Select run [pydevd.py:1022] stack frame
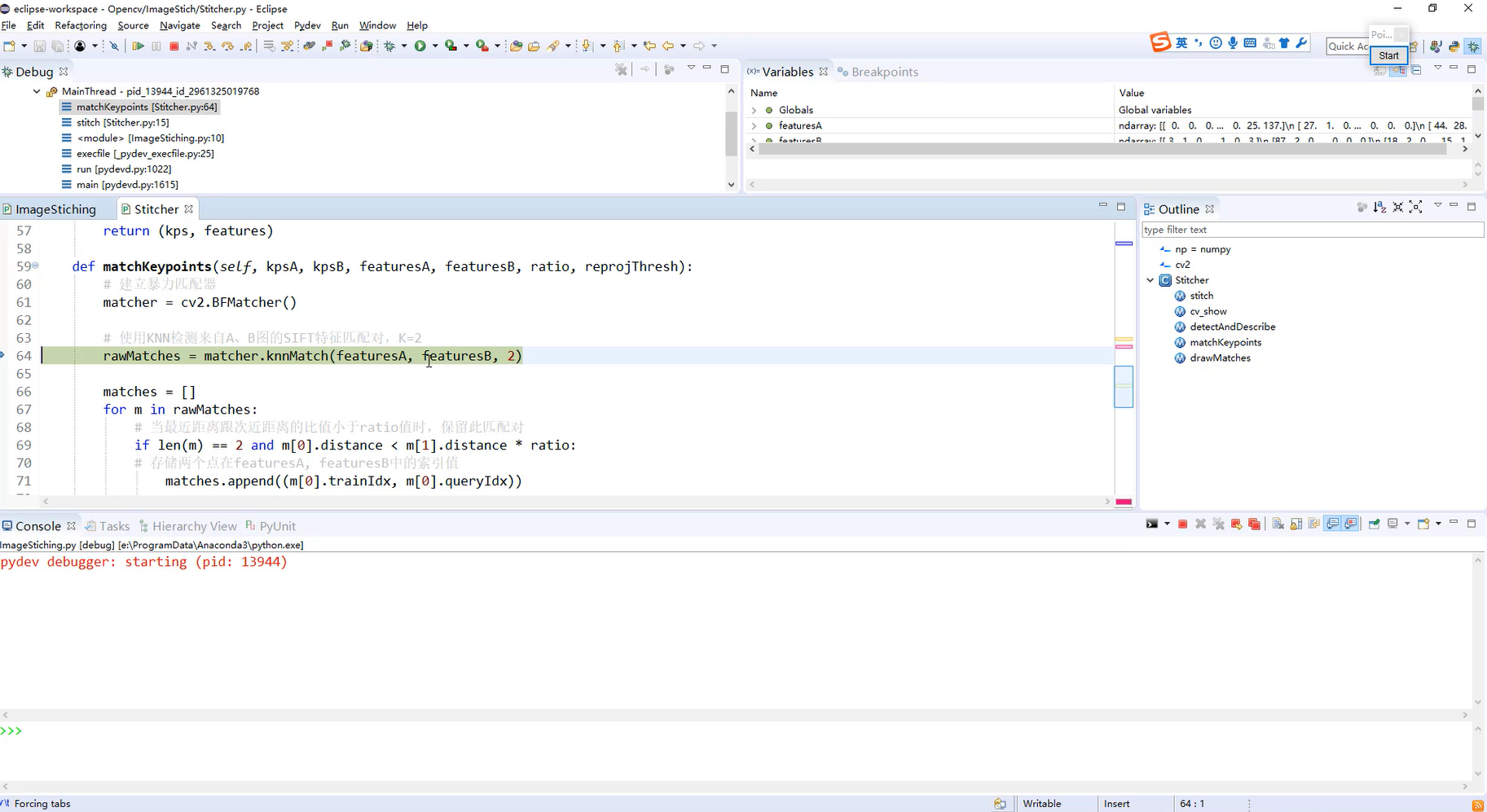 click(124, 169)
